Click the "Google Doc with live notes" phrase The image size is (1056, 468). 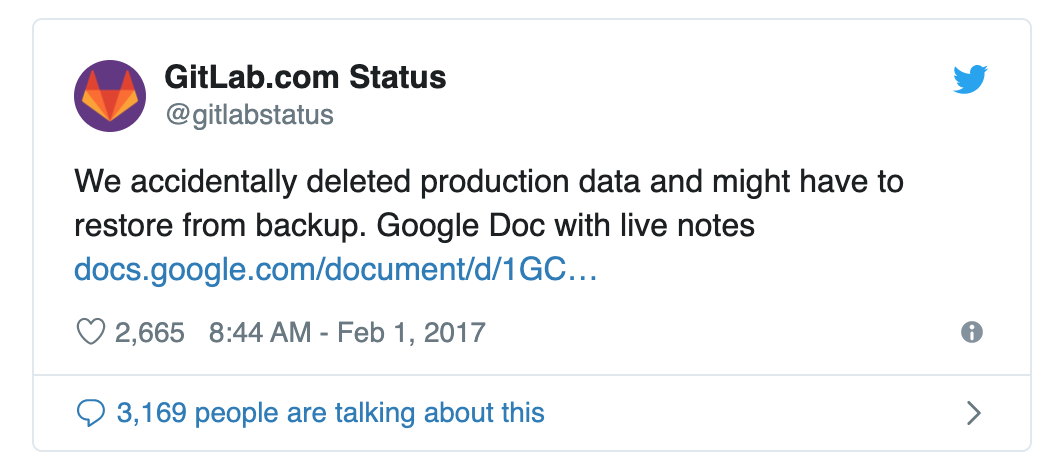point(566,226)
